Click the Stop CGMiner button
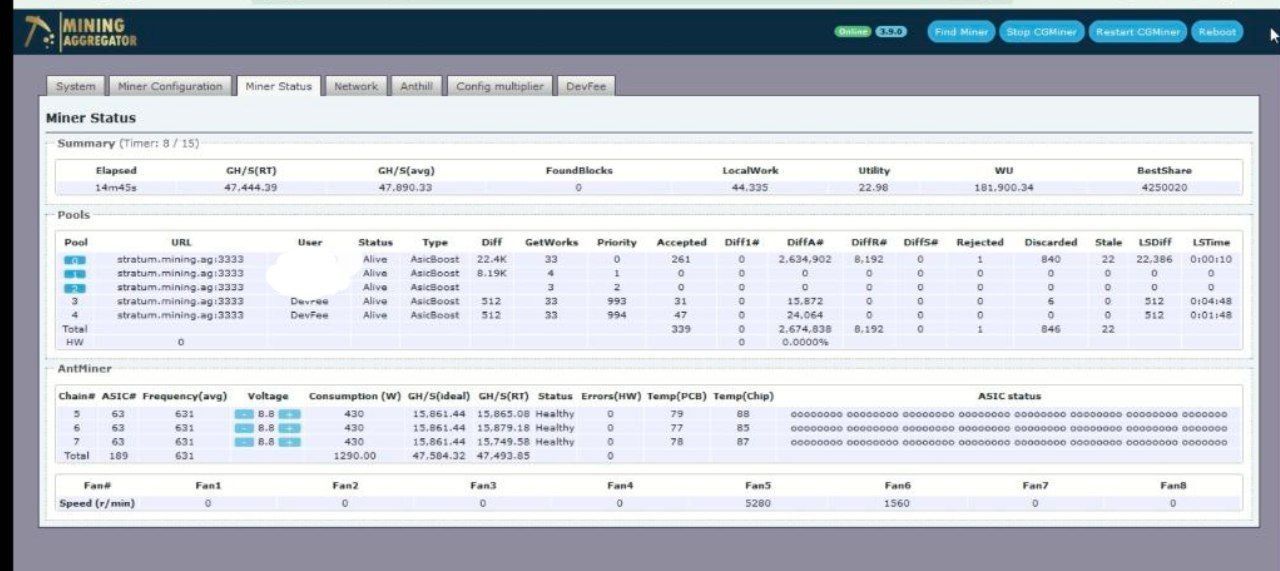The image size is (1280, 571). [1041, 32]
